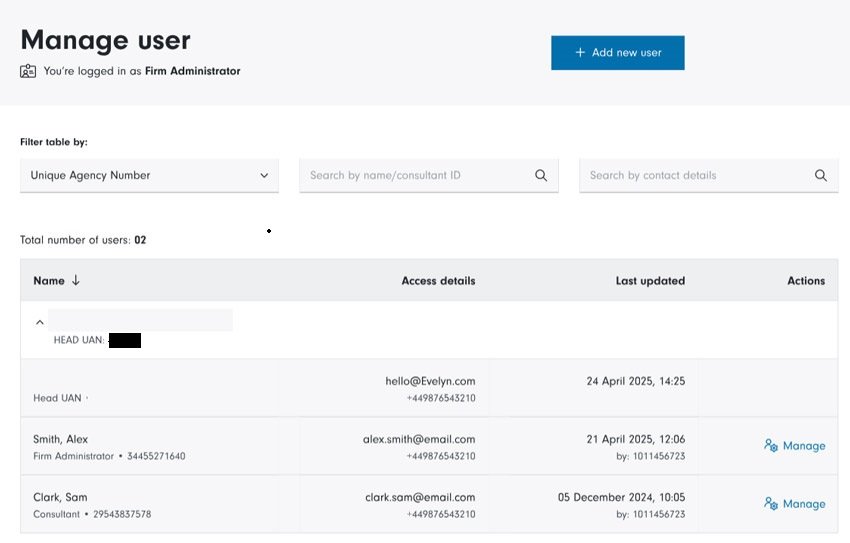Click the chevron arrow on the filter dropdown
Viewport: 850px width, 543px height.
(264, 176)
